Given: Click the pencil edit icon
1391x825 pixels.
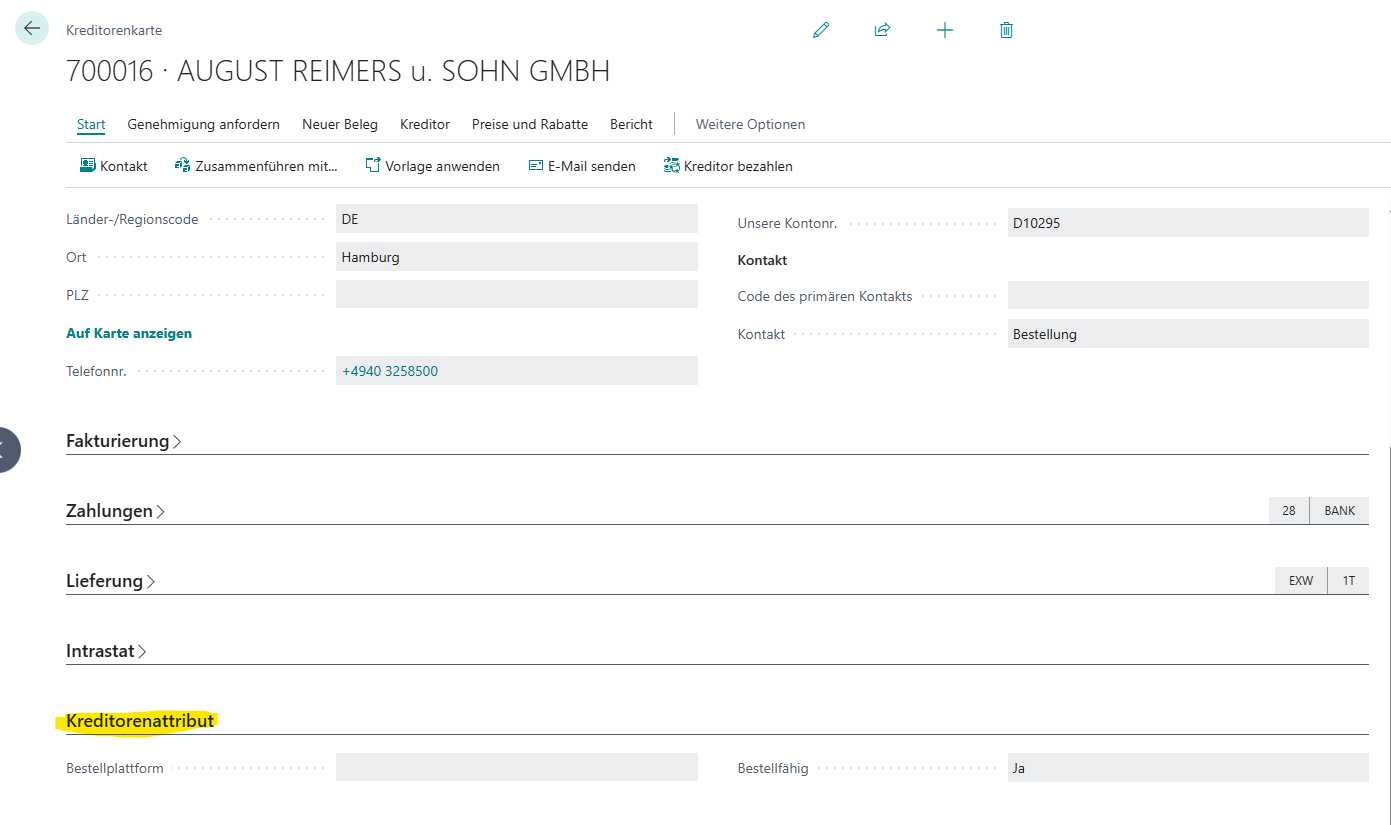Looking at the screenshot, I should pyautogui.click(x=821, y=30).
